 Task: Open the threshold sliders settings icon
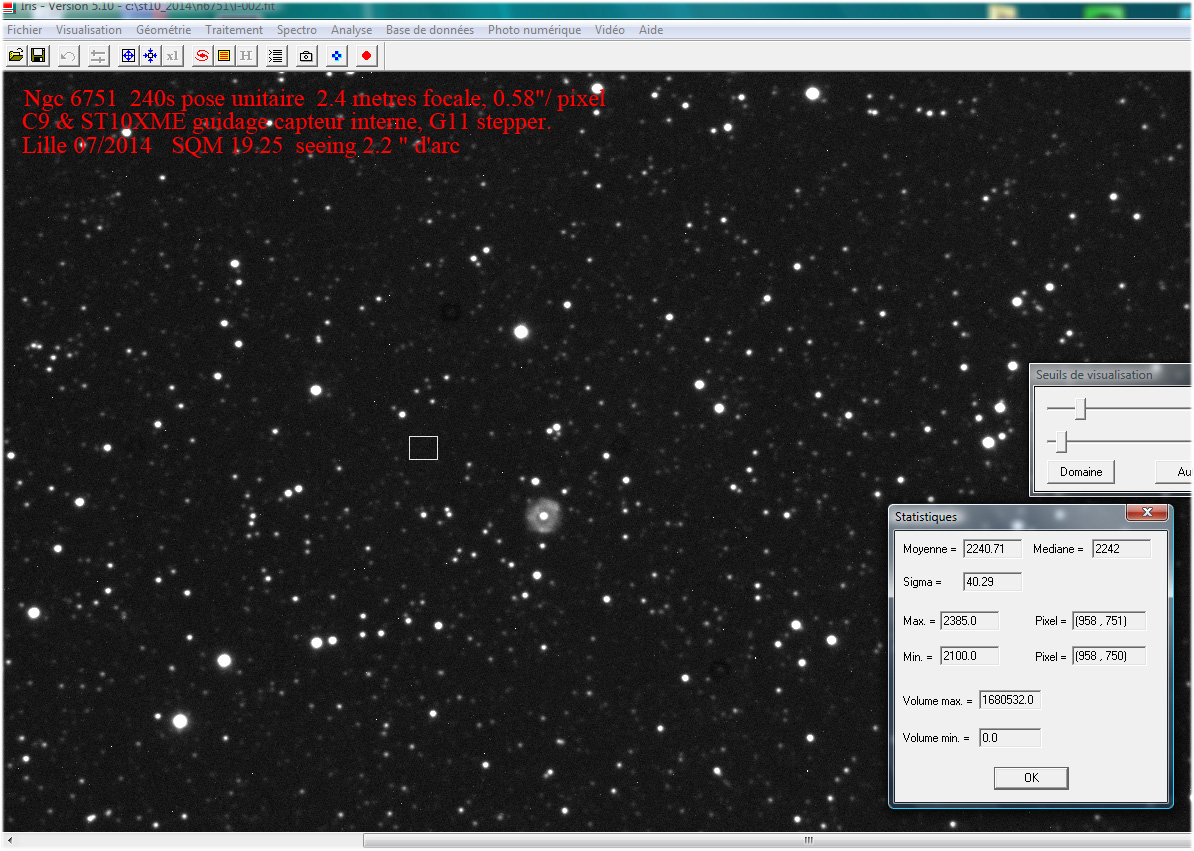click(x=98, y=56)
